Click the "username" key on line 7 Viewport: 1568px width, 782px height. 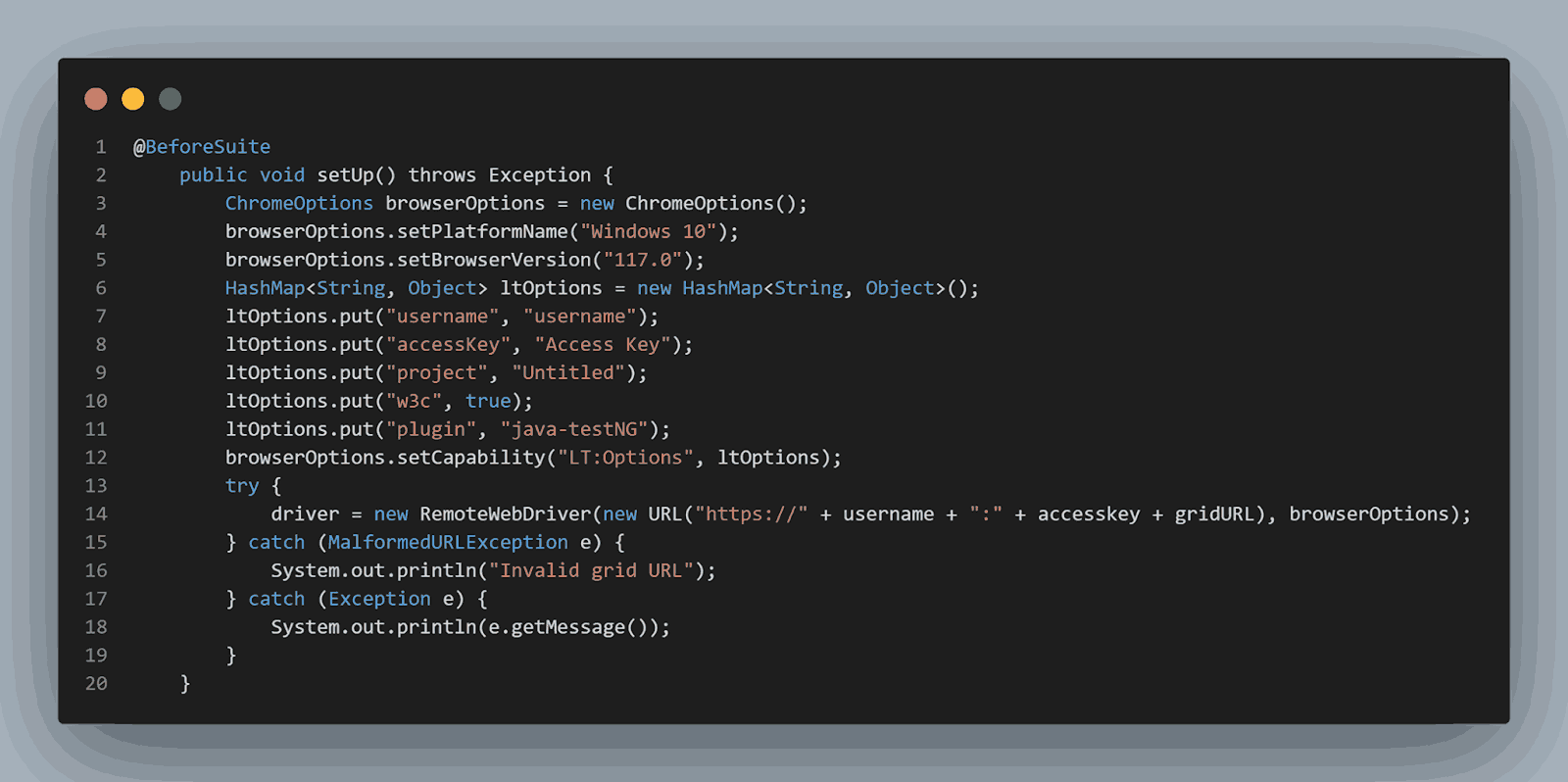coord(442,317)
